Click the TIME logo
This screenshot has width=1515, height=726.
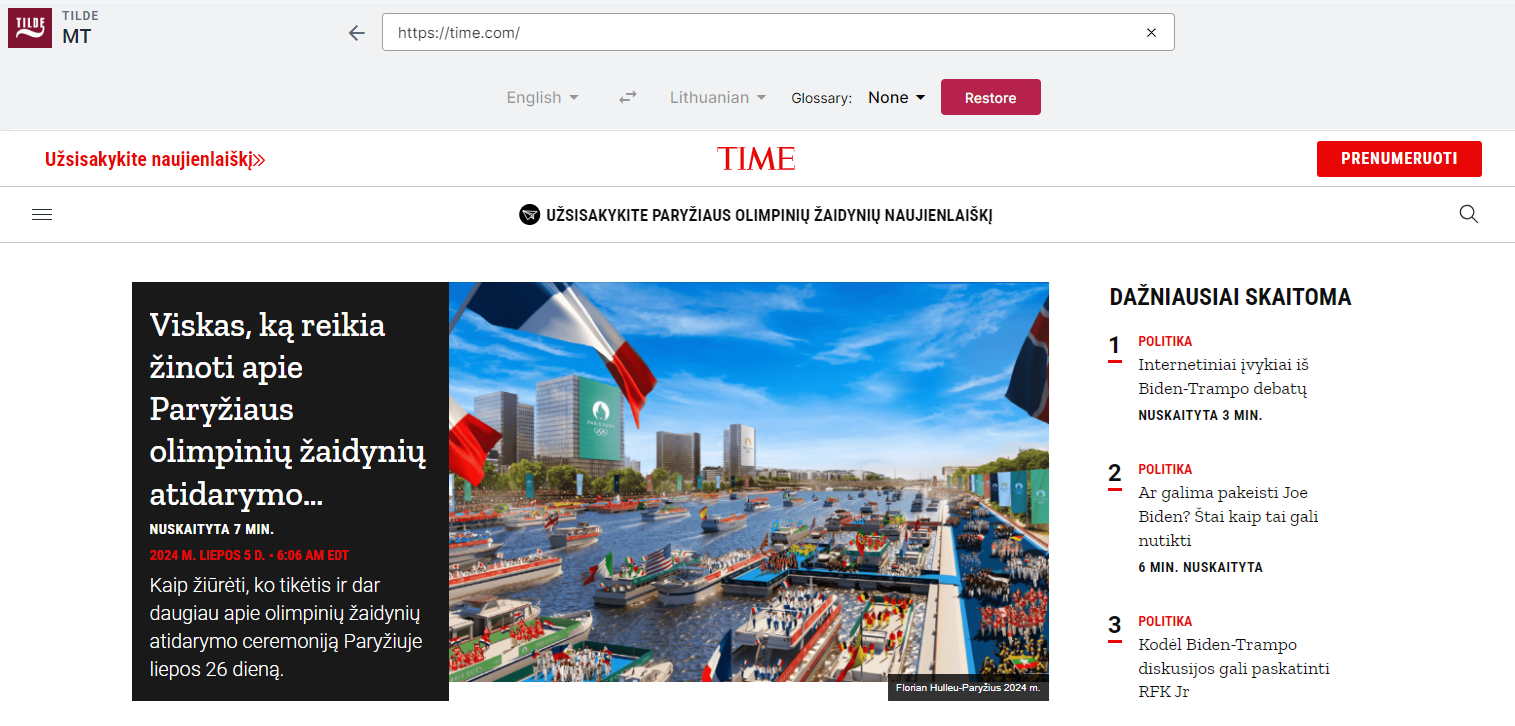tap(756, 159)
